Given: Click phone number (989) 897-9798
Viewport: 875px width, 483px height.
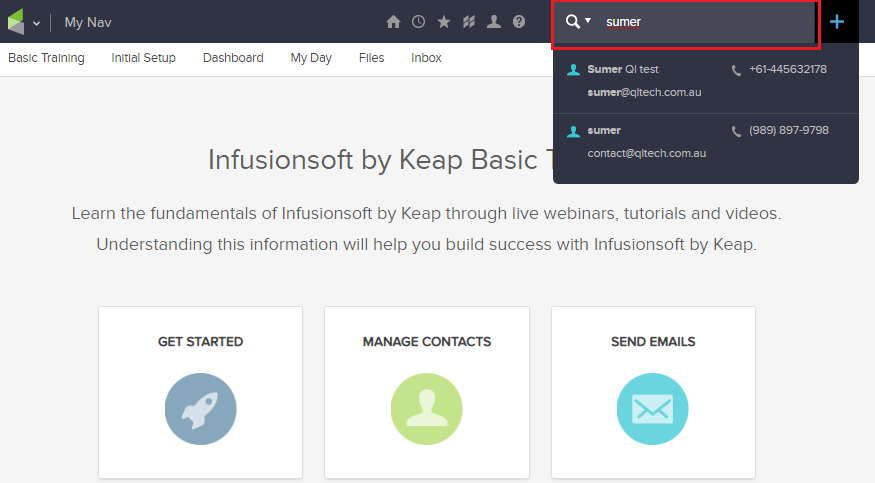Looking at the screenshot, I should click(789, 131).
